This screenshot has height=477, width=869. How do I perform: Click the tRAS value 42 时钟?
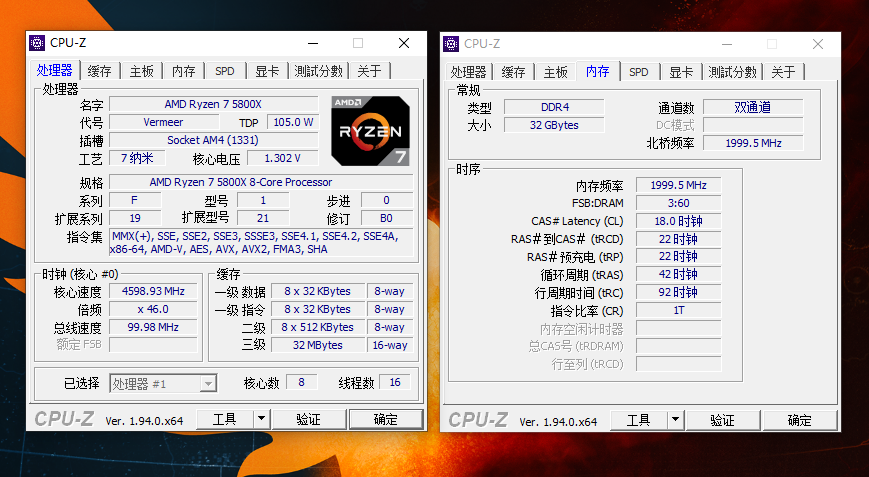pyautogui.click(x=679, y=274)
